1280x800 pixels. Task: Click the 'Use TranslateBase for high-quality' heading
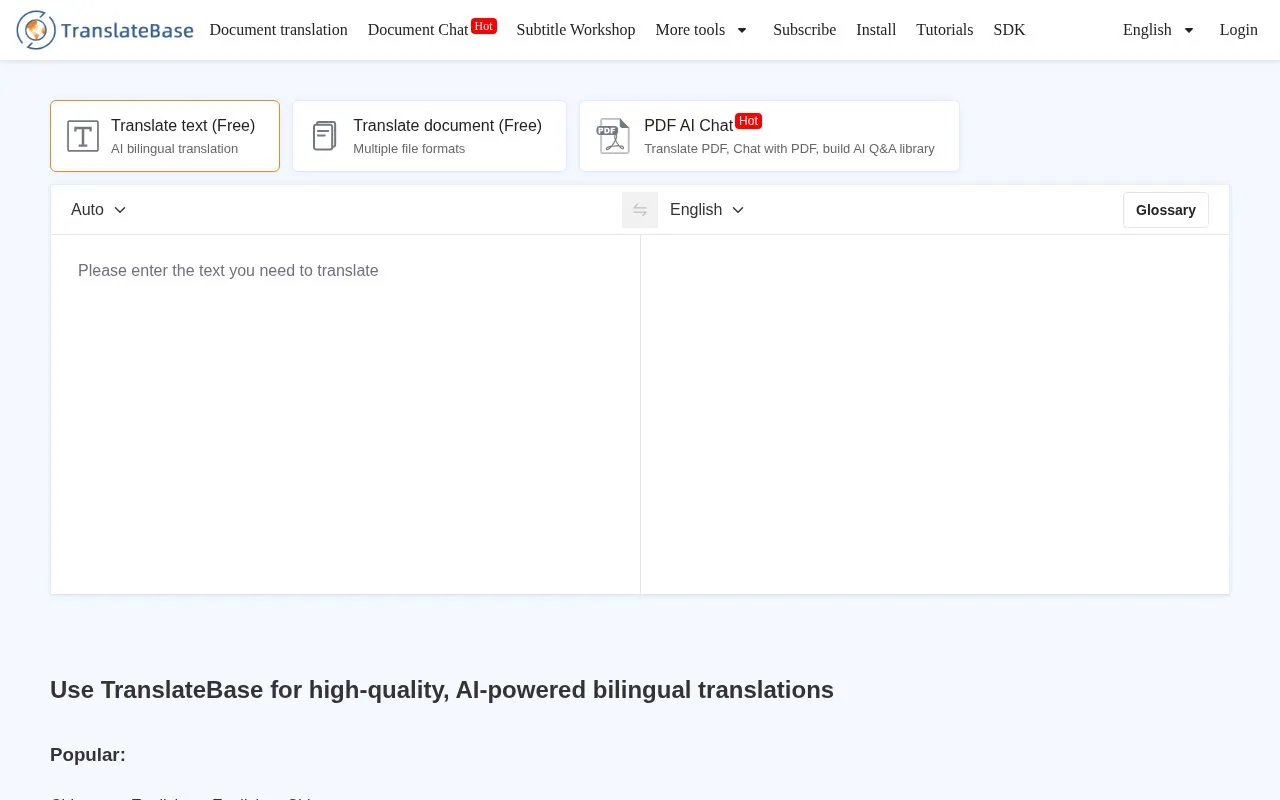[x=442, y=690]
